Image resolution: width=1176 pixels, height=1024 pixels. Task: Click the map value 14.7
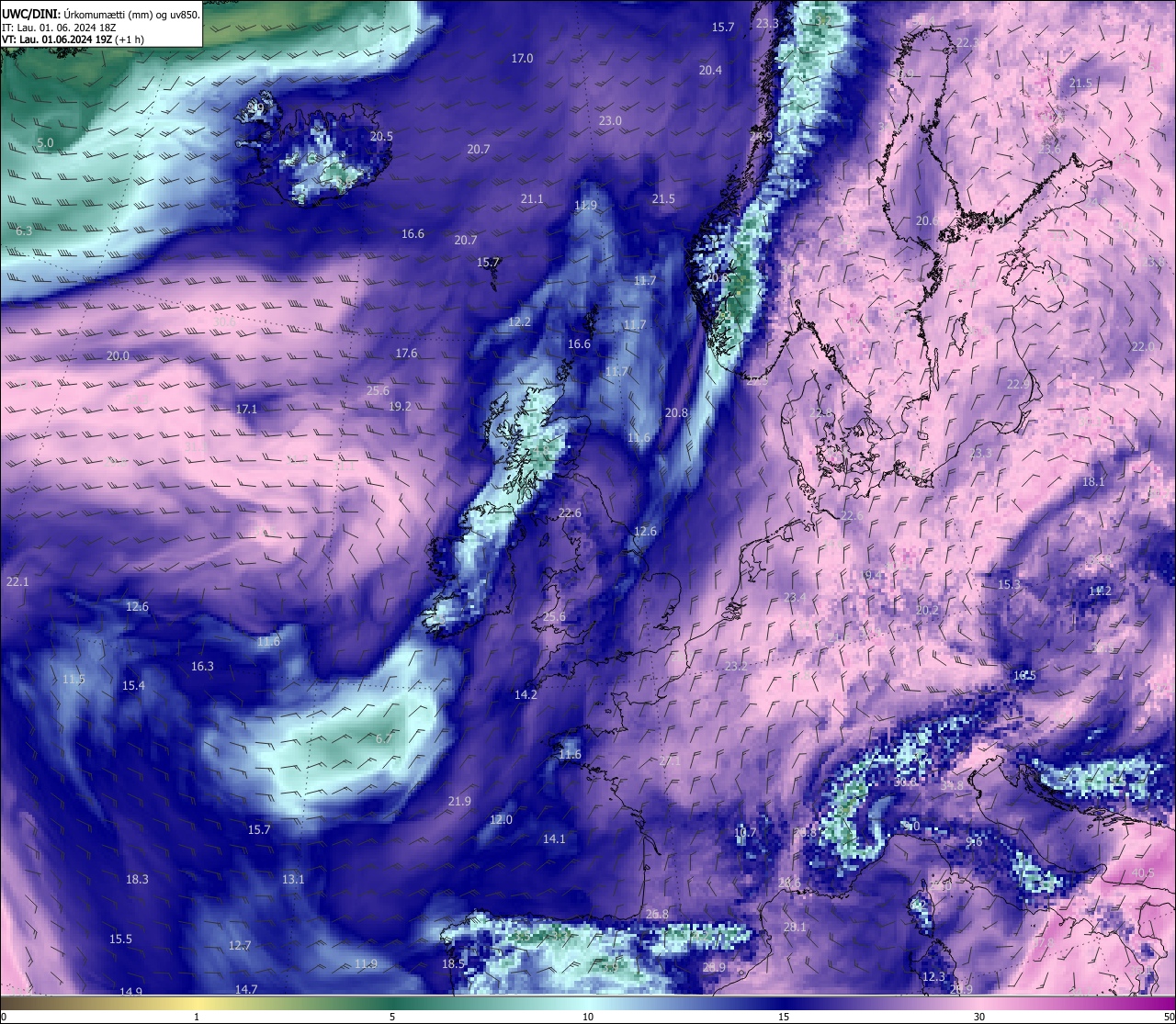pos(245,990)
